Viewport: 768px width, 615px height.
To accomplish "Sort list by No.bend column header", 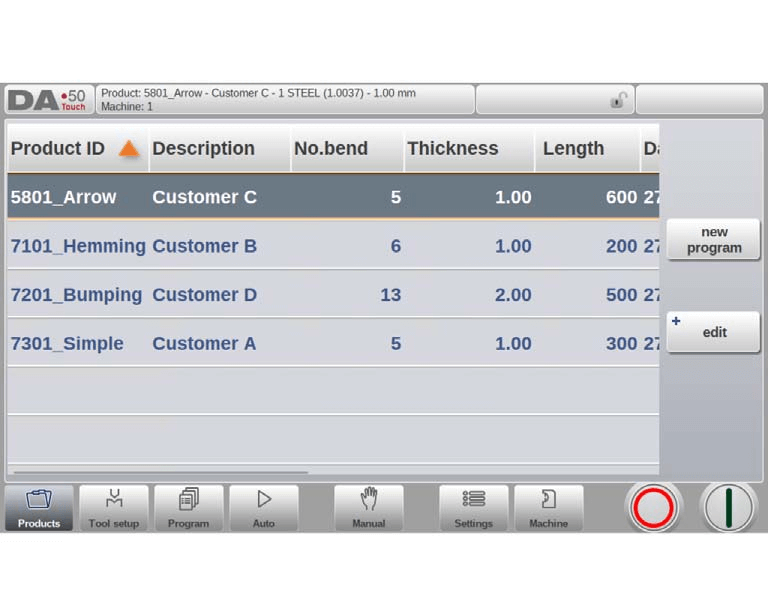I will point(331,149).
